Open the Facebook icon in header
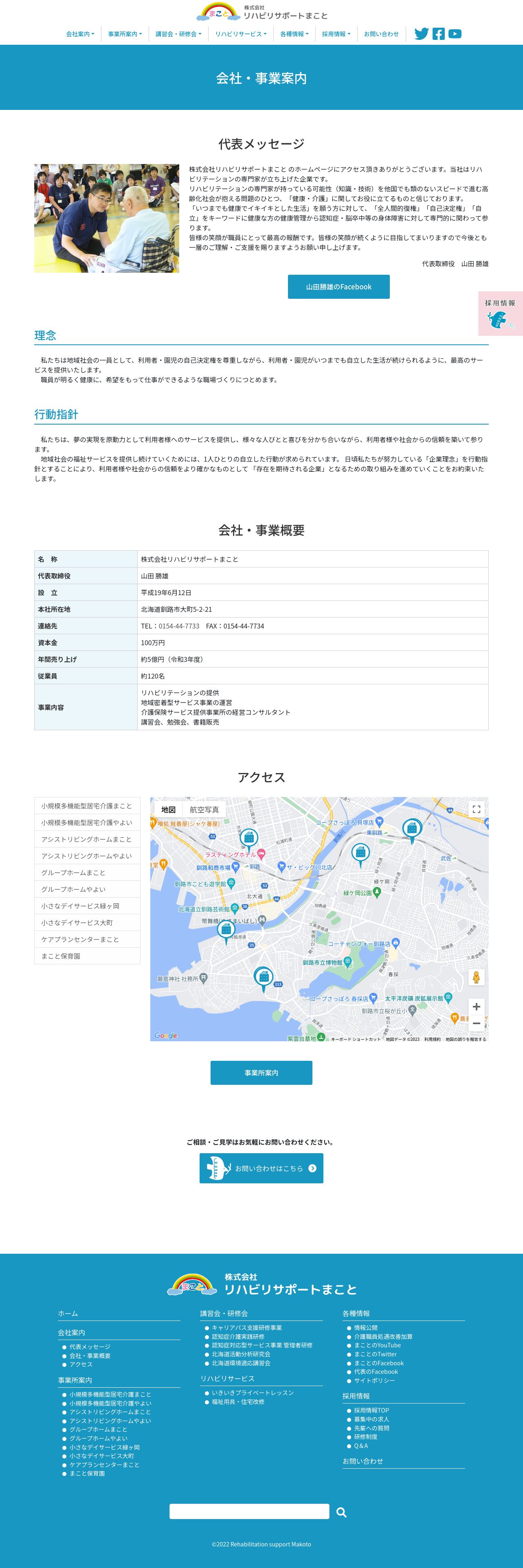 click(x=438, y=34)
